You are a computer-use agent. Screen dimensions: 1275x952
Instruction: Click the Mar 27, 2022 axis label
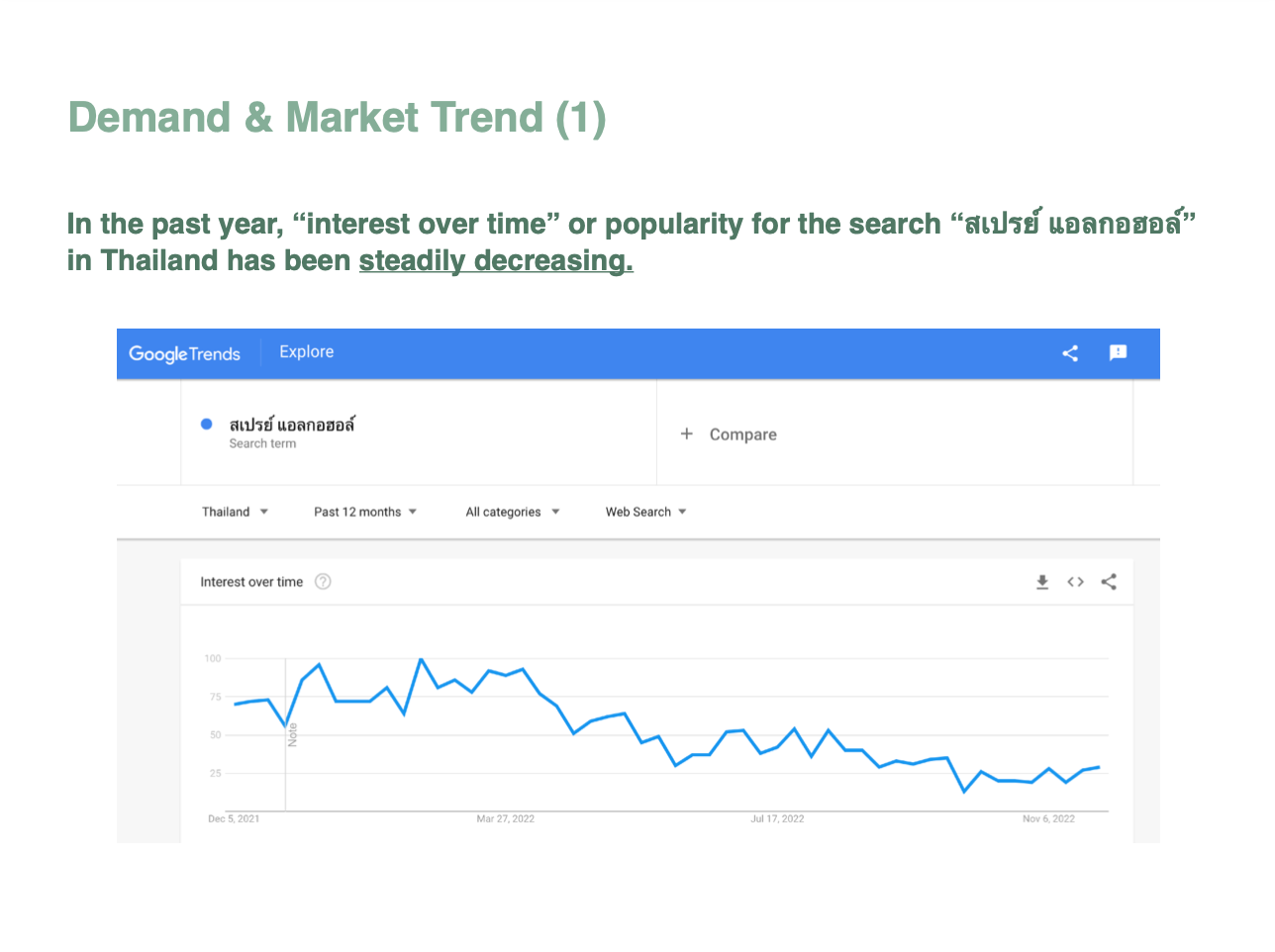(x=505, y=818)
